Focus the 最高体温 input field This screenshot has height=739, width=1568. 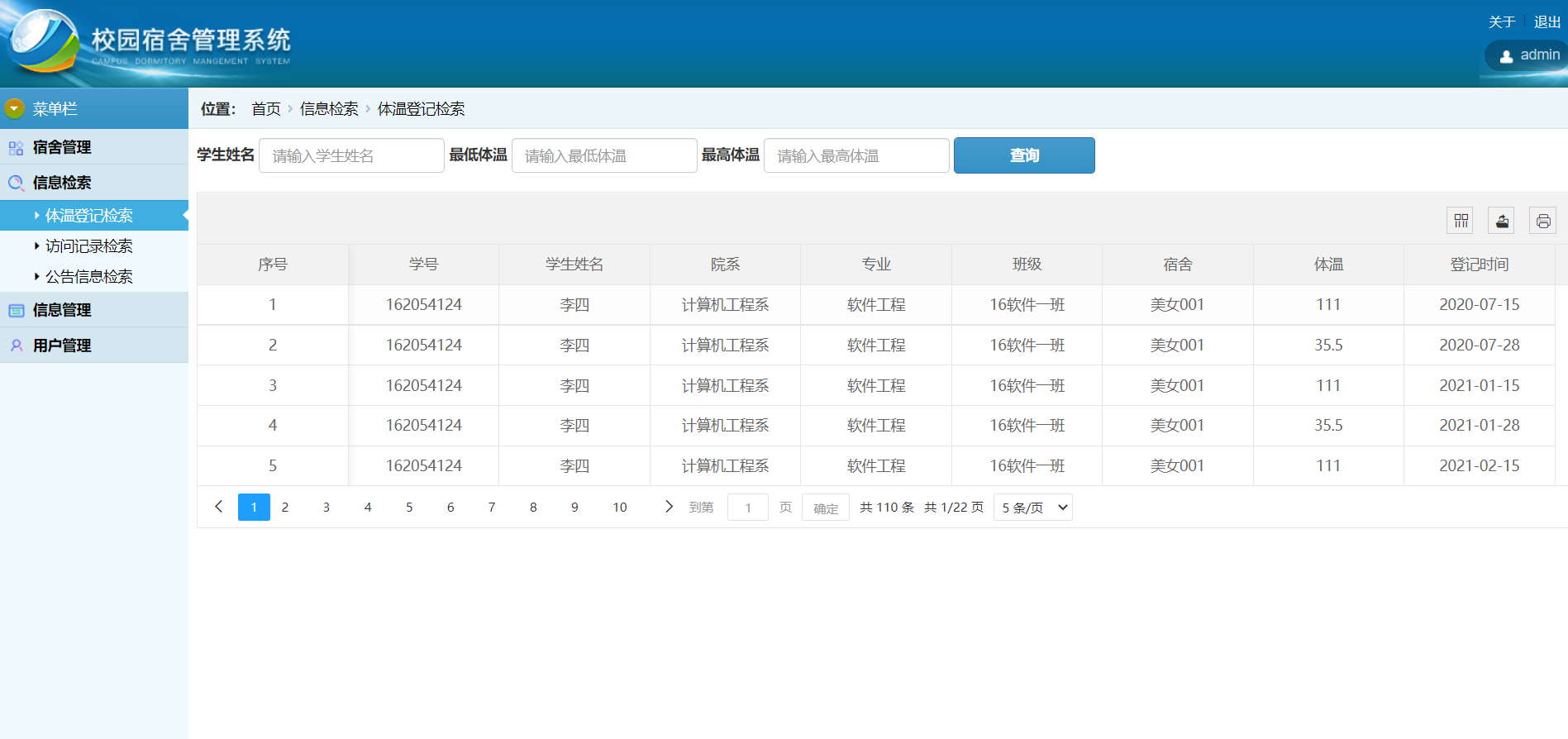click(x=856, y=155)
